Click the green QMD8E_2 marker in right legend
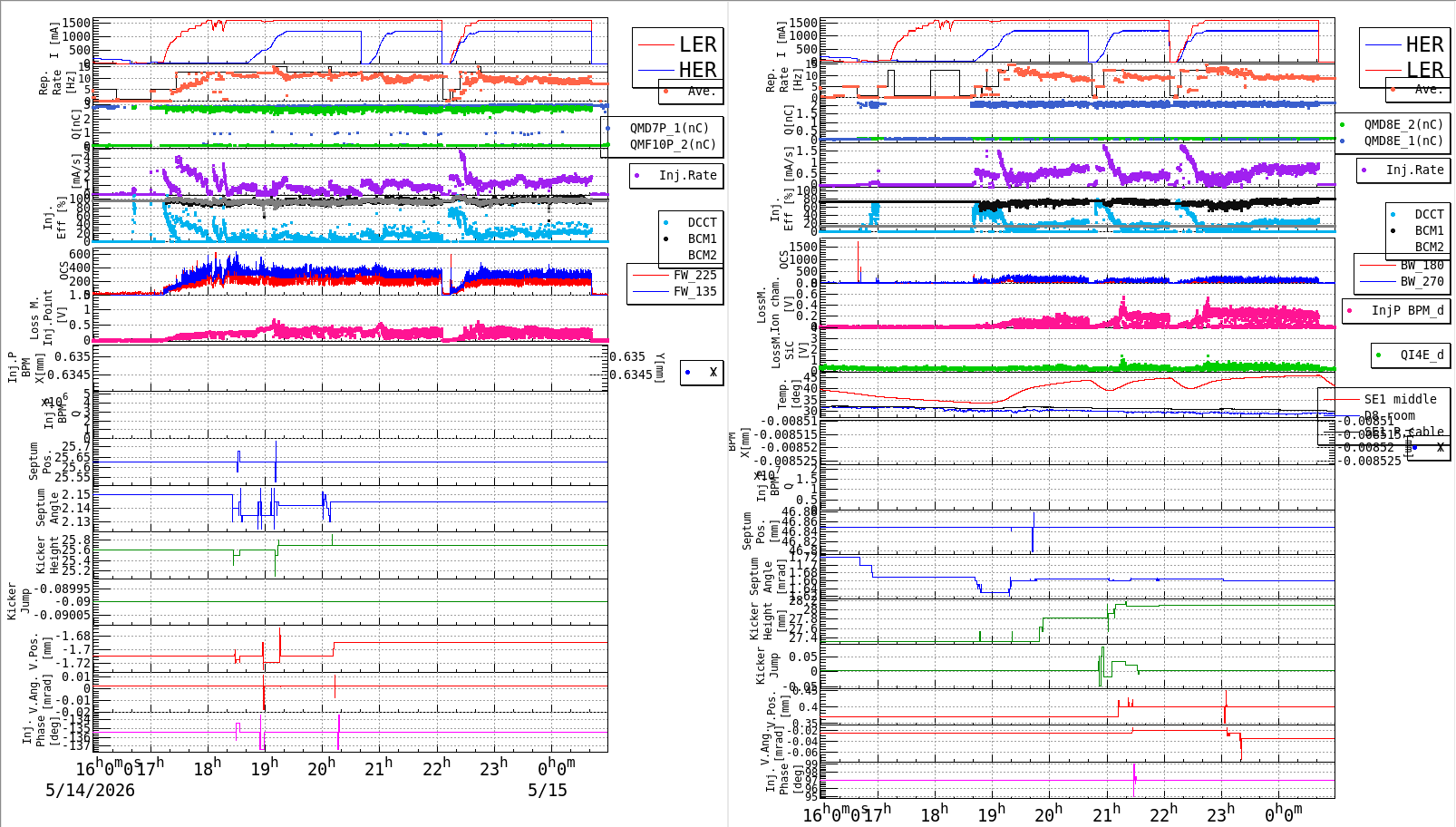This screenshot has width=1456, height=827. point(1343,124)
